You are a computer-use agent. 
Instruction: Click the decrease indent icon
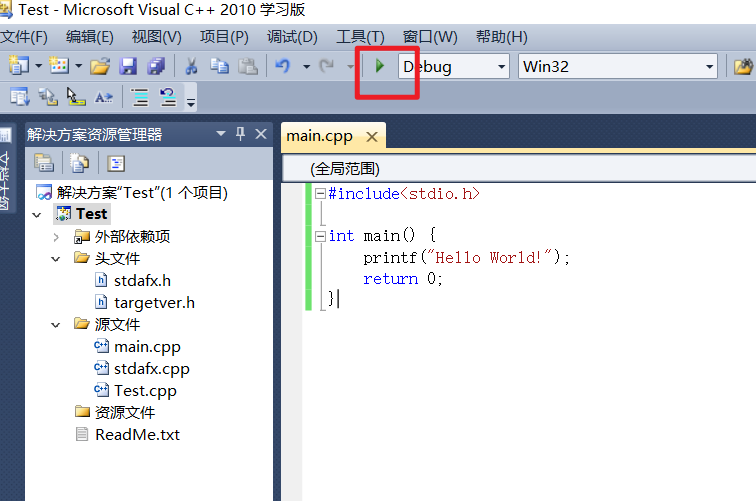[x=140, y=97]
